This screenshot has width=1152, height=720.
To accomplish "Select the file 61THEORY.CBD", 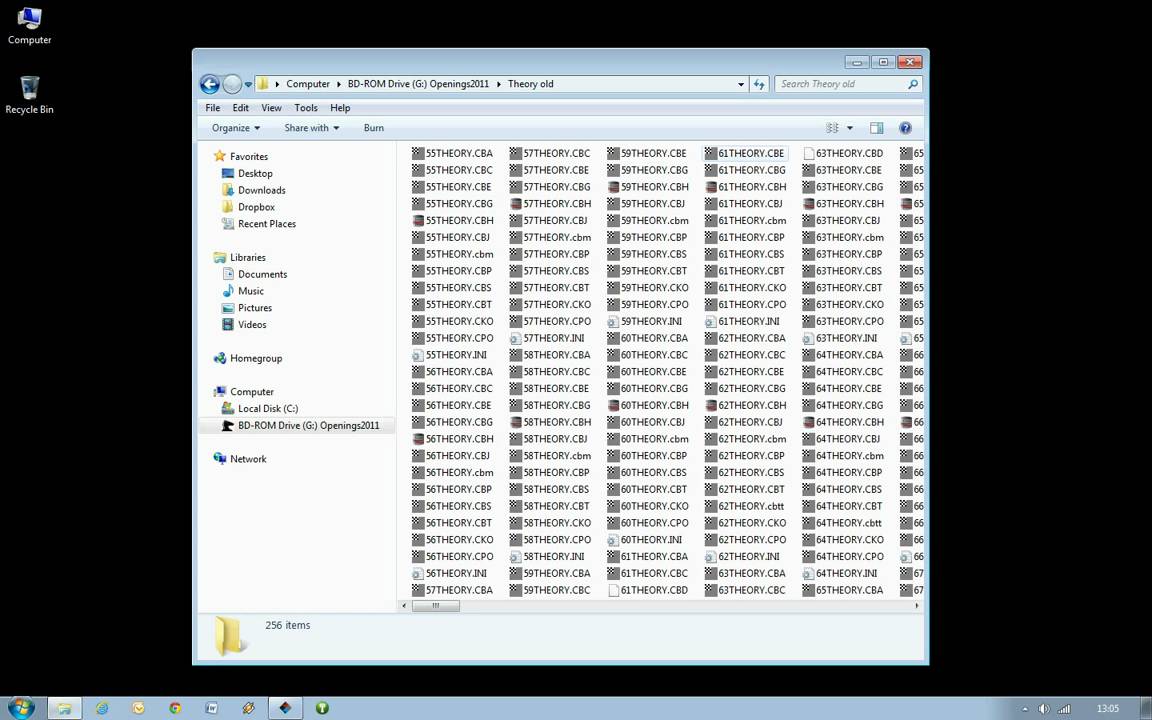I will click(648, 590).
